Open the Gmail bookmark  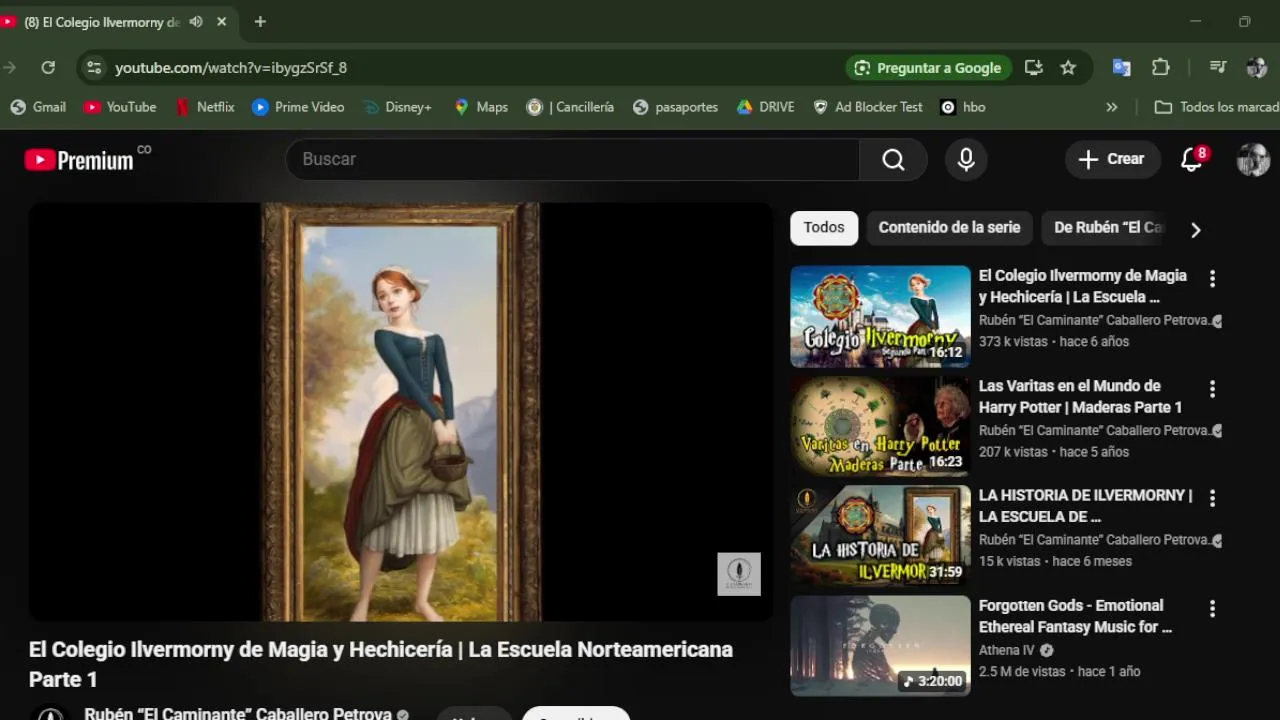38,107
